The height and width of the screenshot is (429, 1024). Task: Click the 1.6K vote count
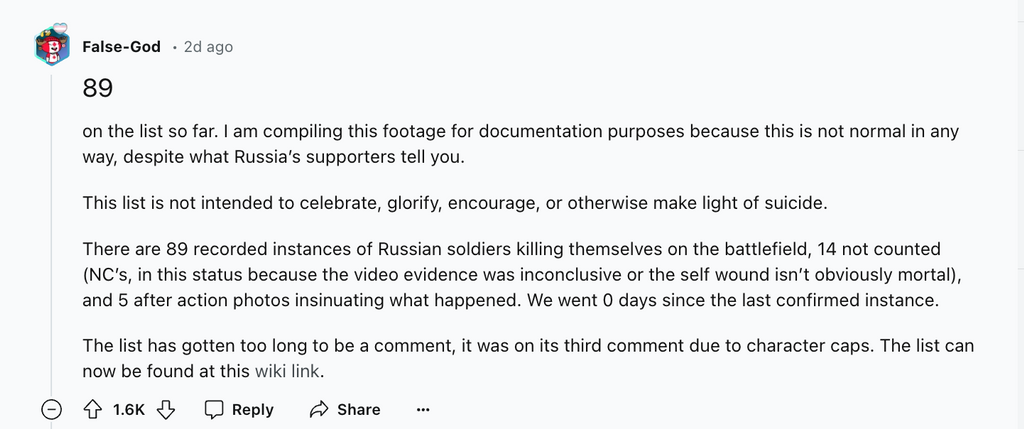coord(129,409)
